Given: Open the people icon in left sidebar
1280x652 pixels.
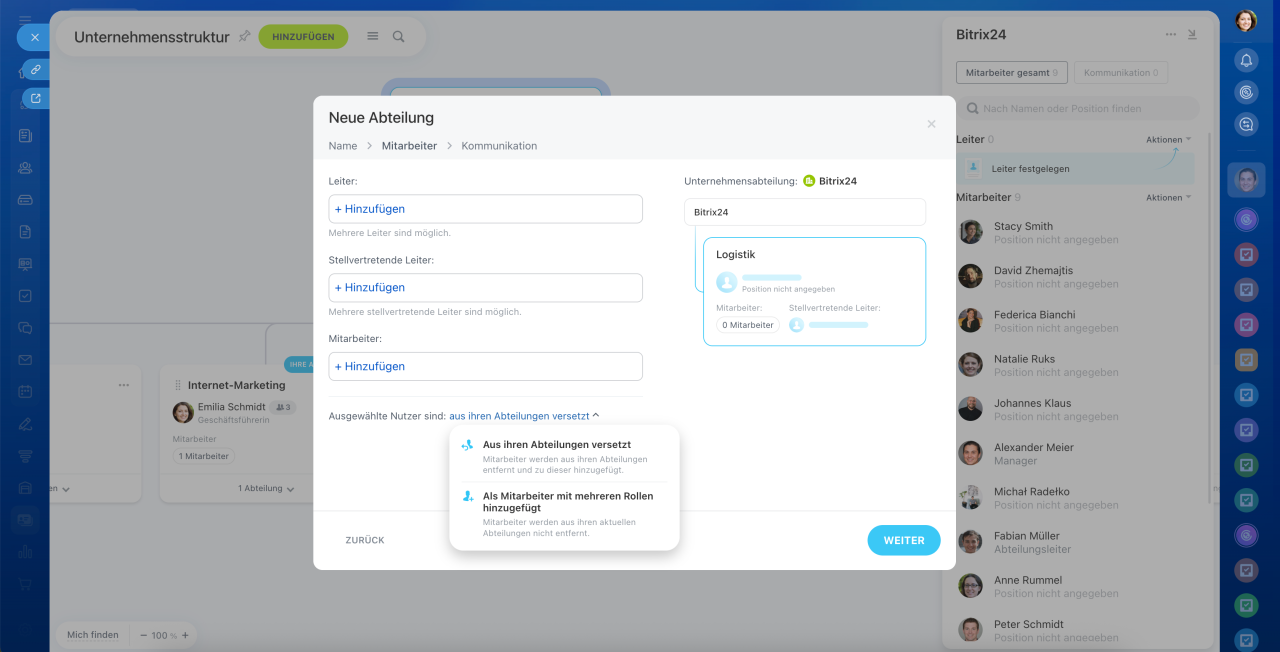Looking at the screenshot, I should (26, 167).
